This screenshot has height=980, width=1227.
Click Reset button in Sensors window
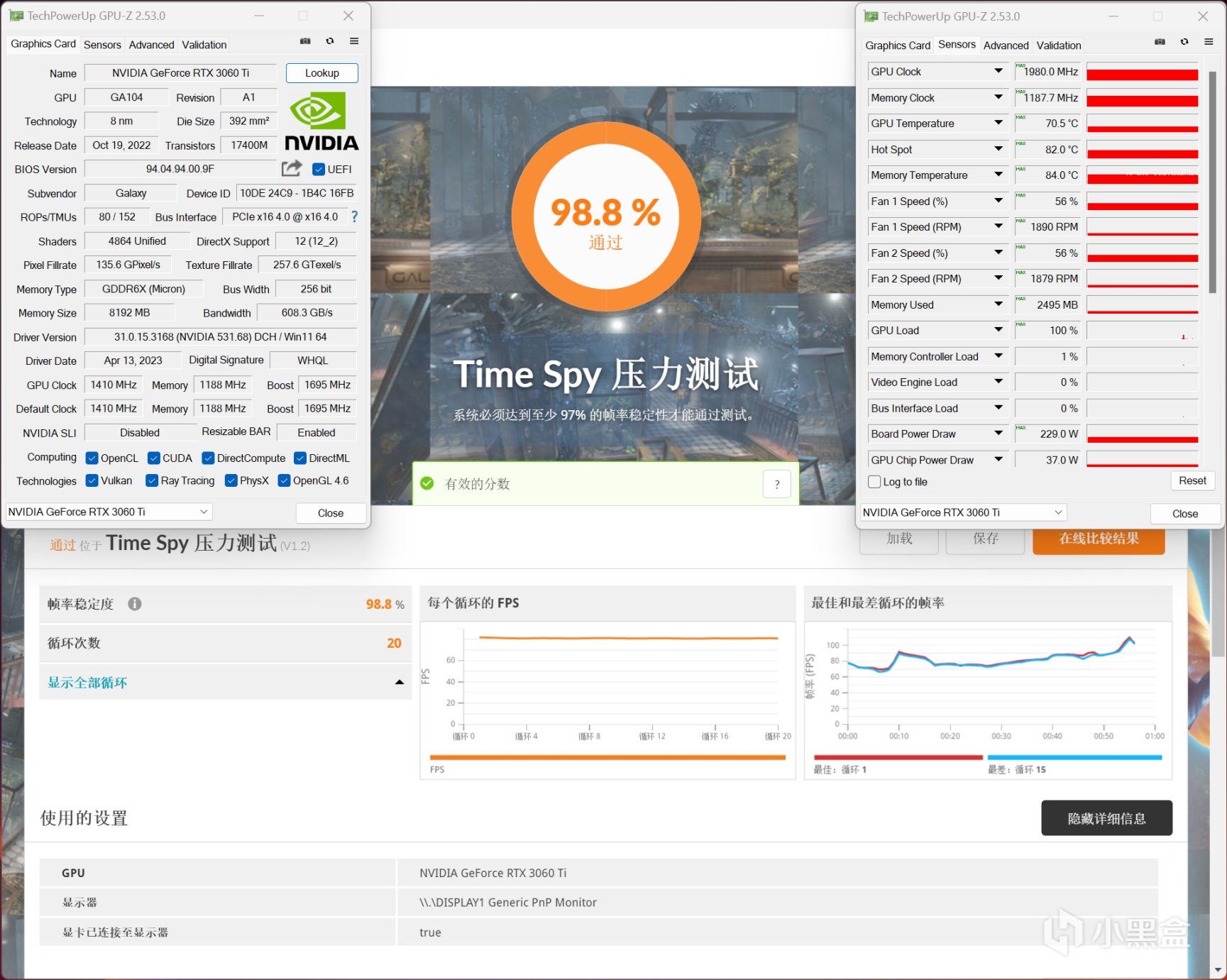pos(1192,480)
